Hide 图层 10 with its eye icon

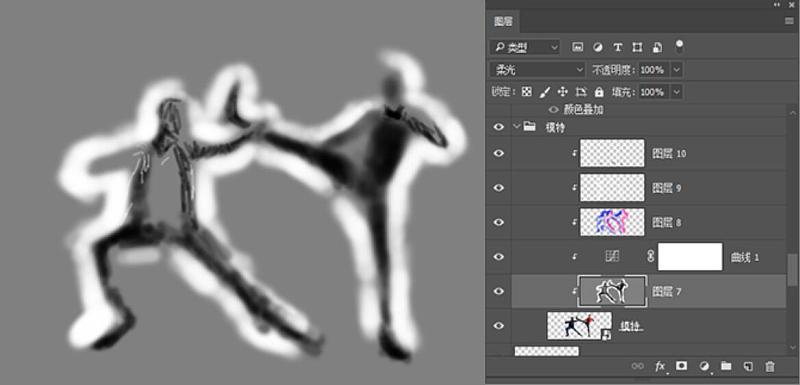pyautogui.click(x=498, y=153)
